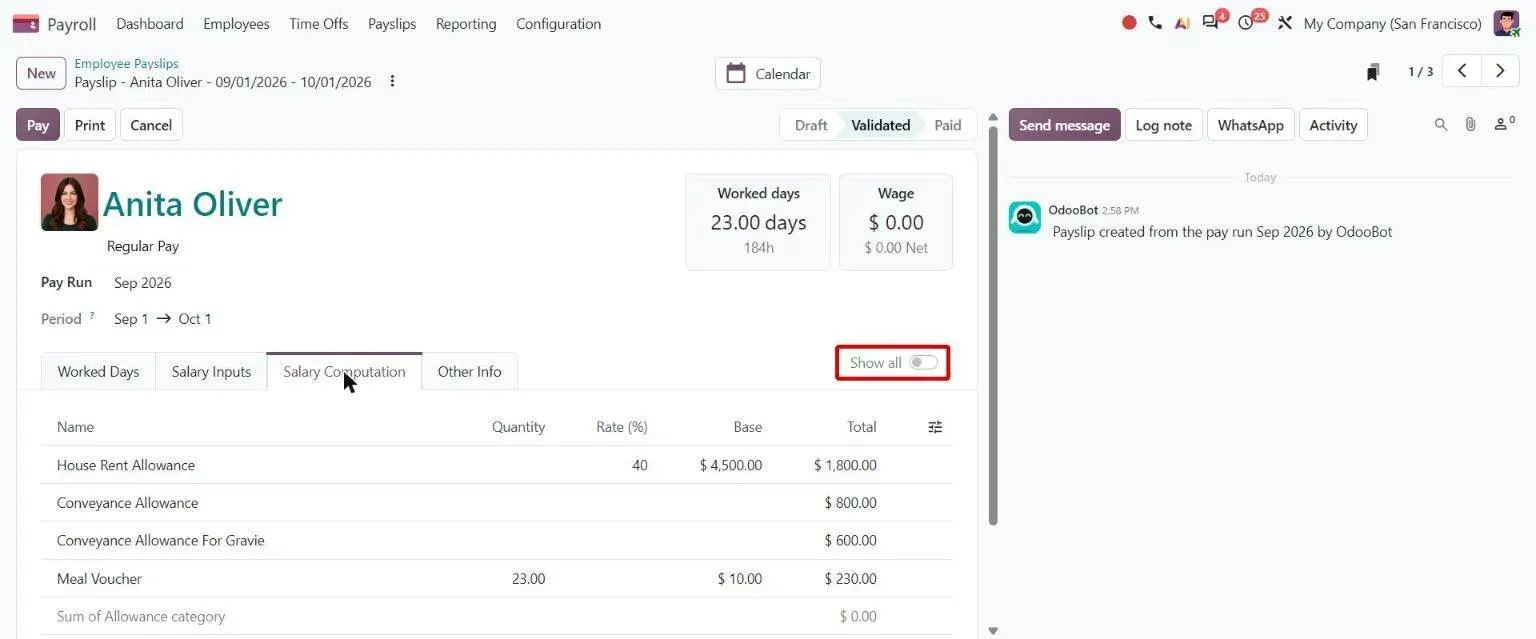Select the Validated status stage
The image size is (1536, 639).
(x=880, y=125)
